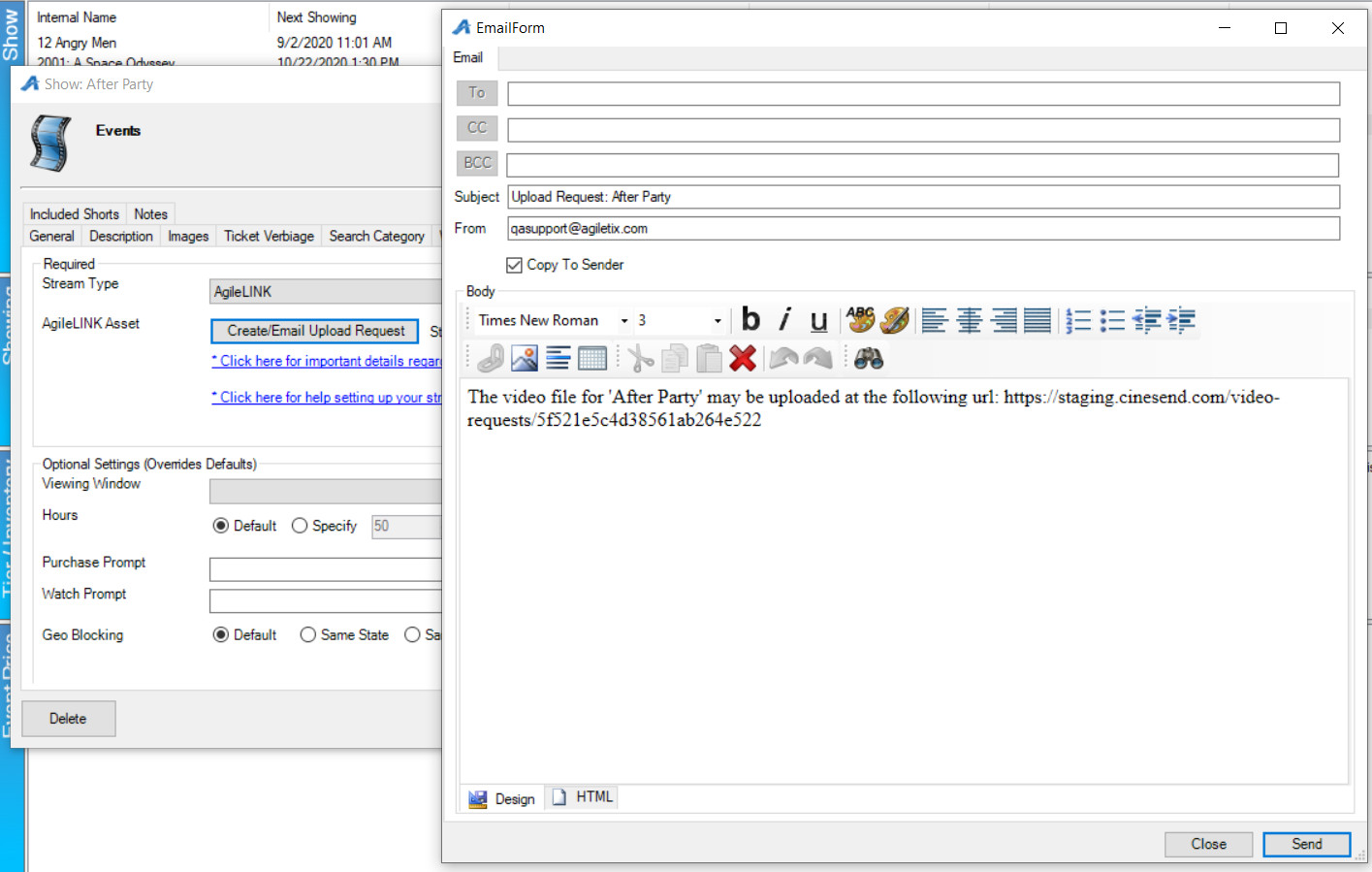Click the From address field

[x=924, y=229]
